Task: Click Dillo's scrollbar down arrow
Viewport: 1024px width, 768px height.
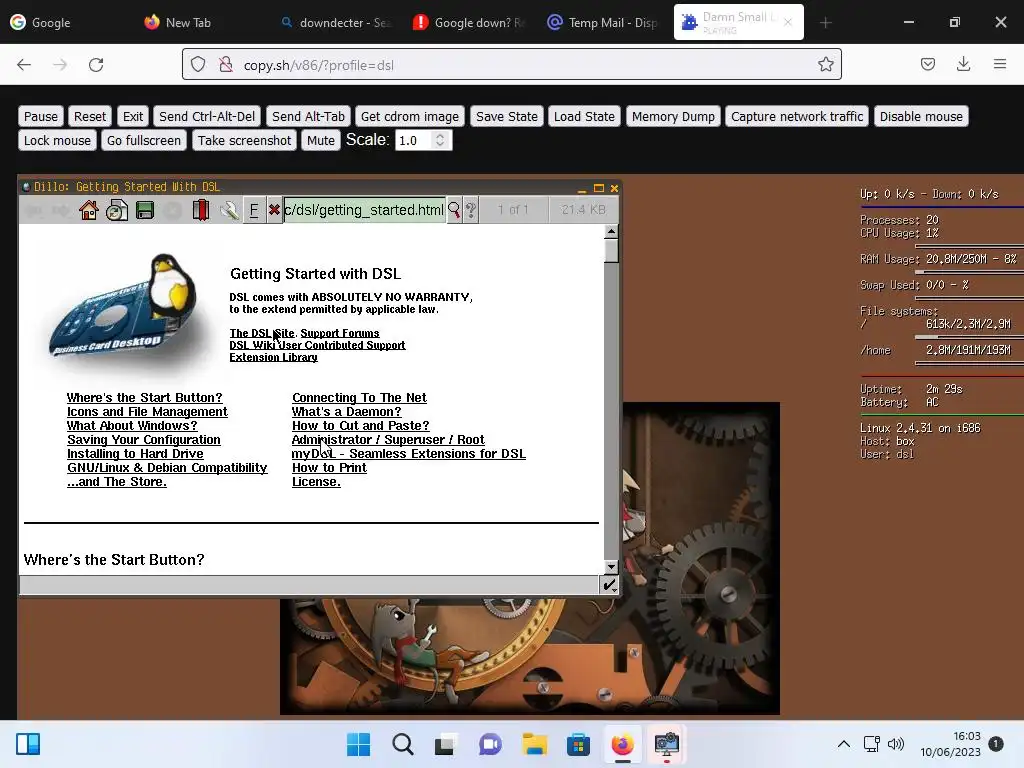Action: (x=611, y=567)
